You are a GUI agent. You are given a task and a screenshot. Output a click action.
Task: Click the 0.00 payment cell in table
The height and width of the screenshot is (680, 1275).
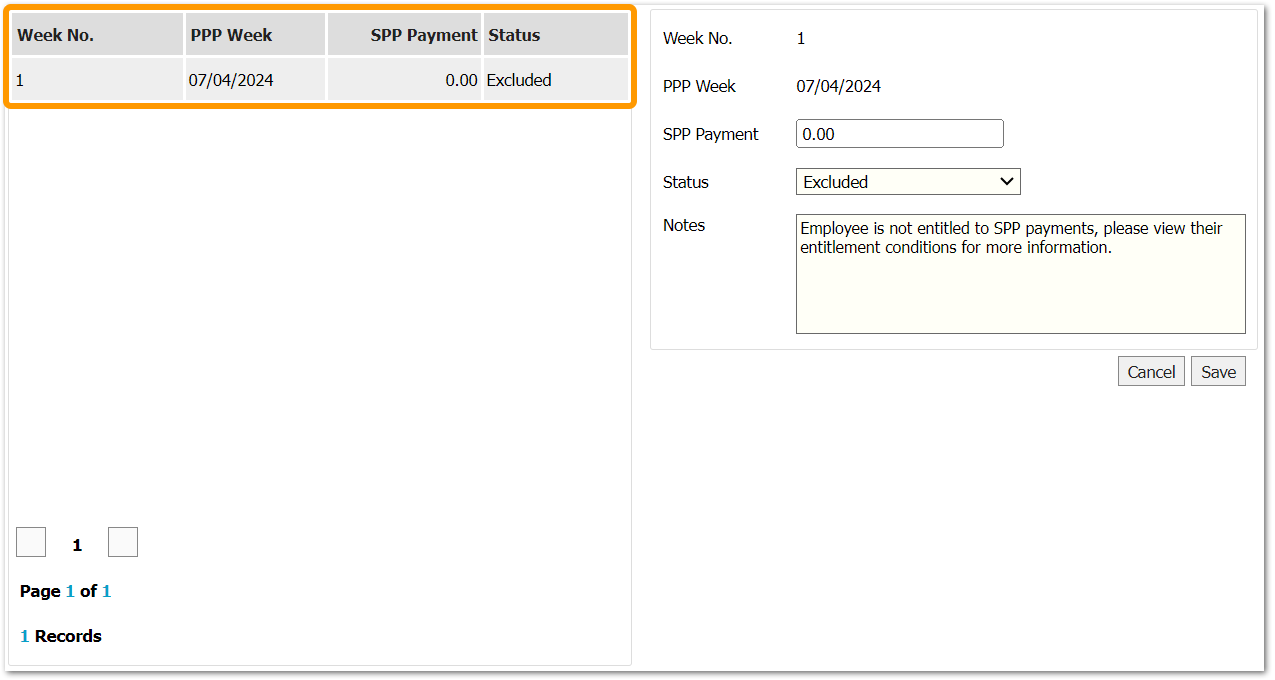(x=461, y=80)
